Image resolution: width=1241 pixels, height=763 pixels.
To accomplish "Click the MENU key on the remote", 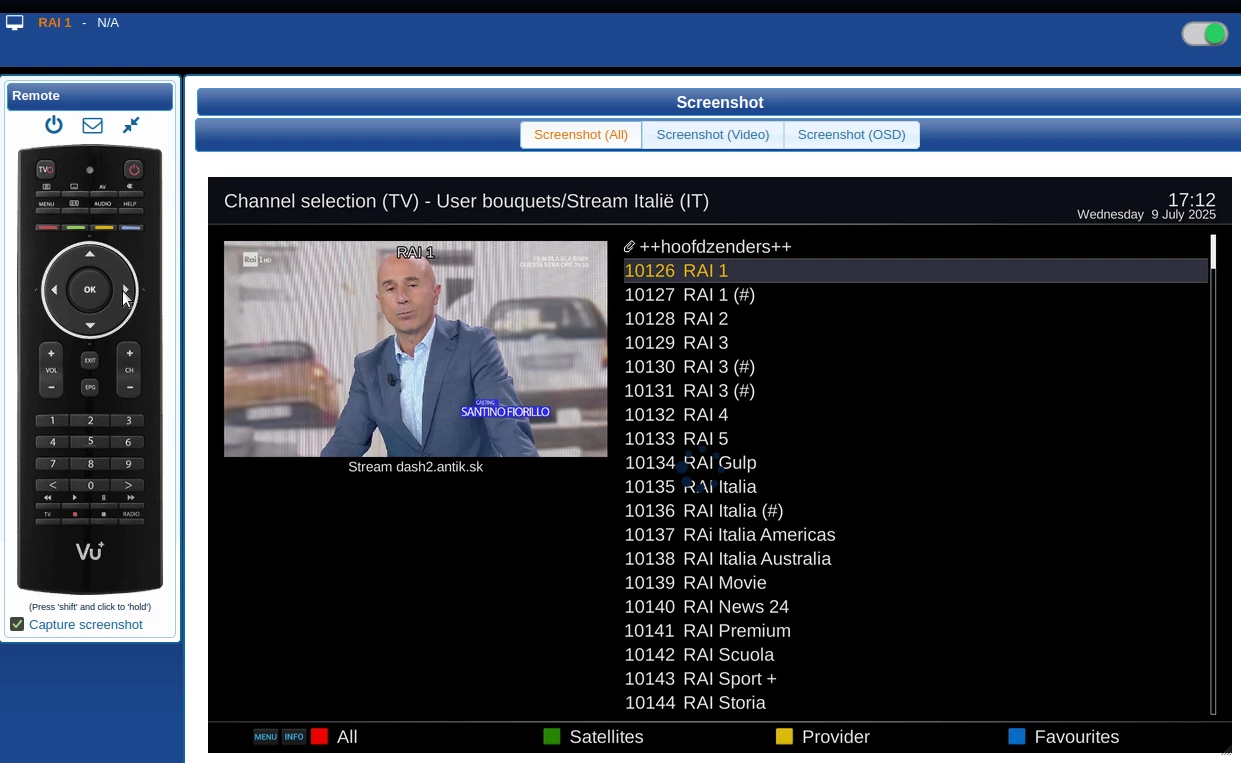I will point(47,207).
